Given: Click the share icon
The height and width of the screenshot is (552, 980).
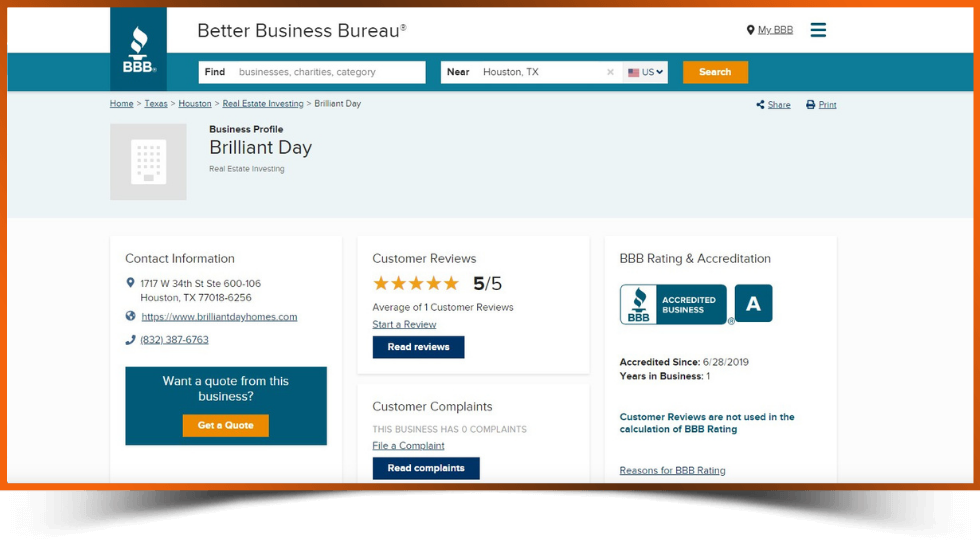Looking at the screenshot, I should click(x=760, y=104).
